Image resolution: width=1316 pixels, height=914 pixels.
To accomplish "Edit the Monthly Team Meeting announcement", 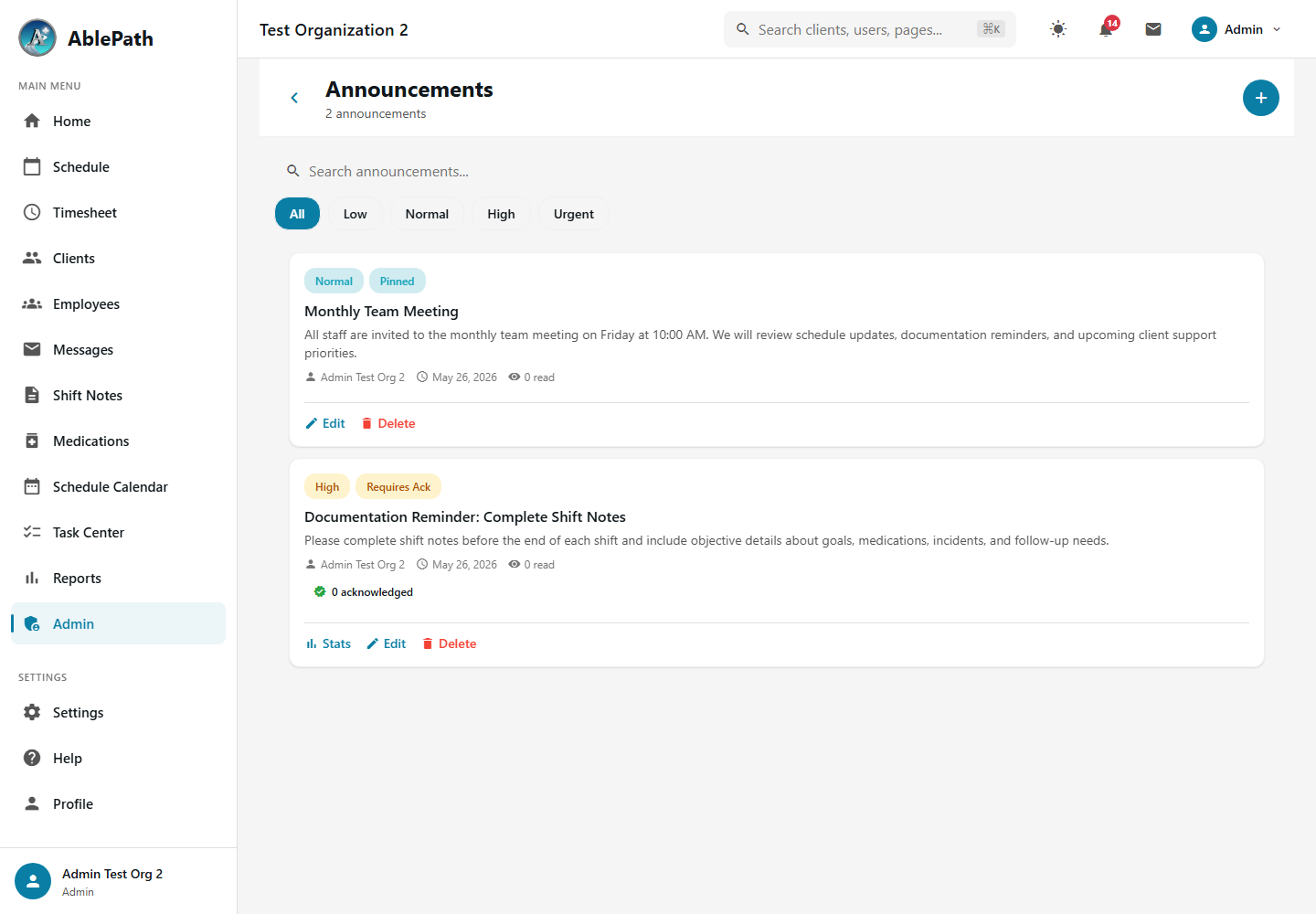I will [325, 423].
